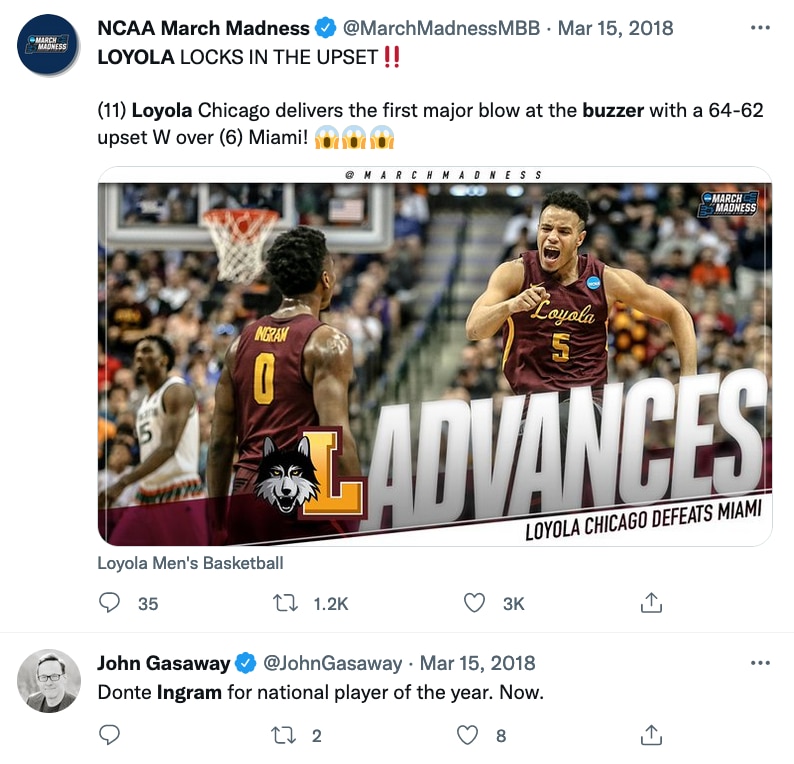This screenshot has width=794, height=764.
Task: Open more options for John Gasaway's tweet
Action: 760,663
